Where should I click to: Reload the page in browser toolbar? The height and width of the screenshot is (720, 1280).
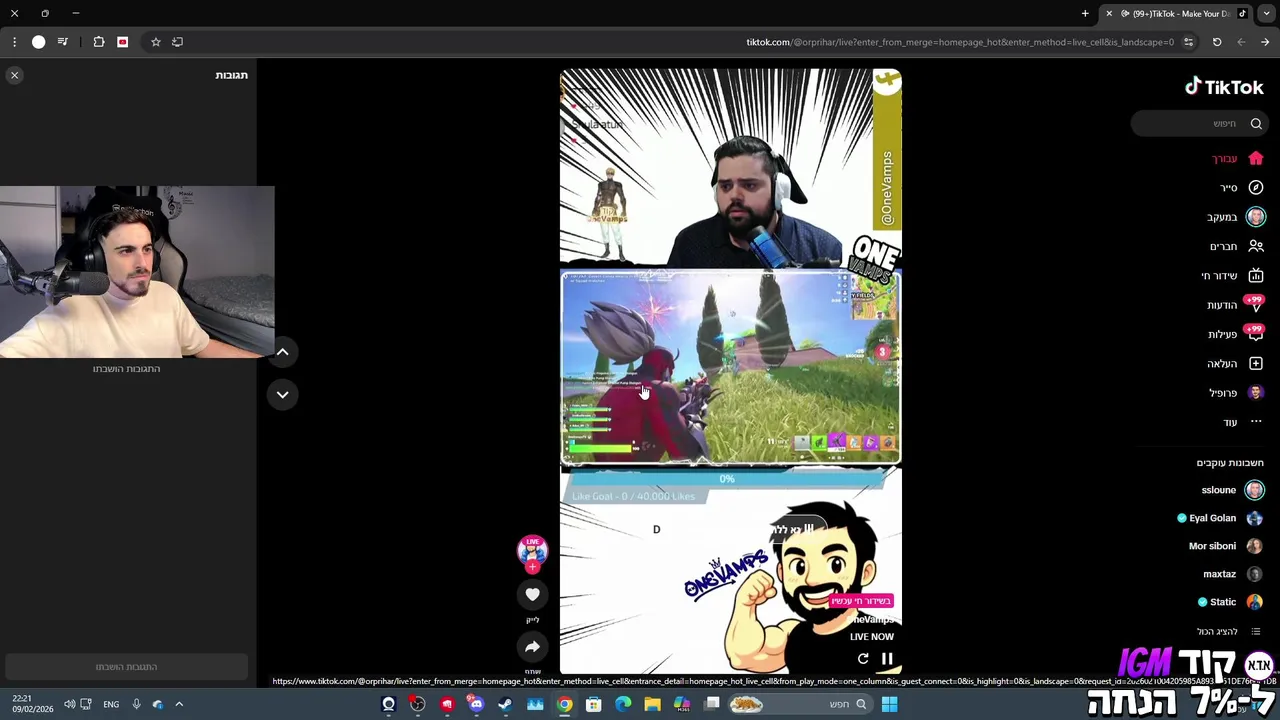tap(1217, 42)
